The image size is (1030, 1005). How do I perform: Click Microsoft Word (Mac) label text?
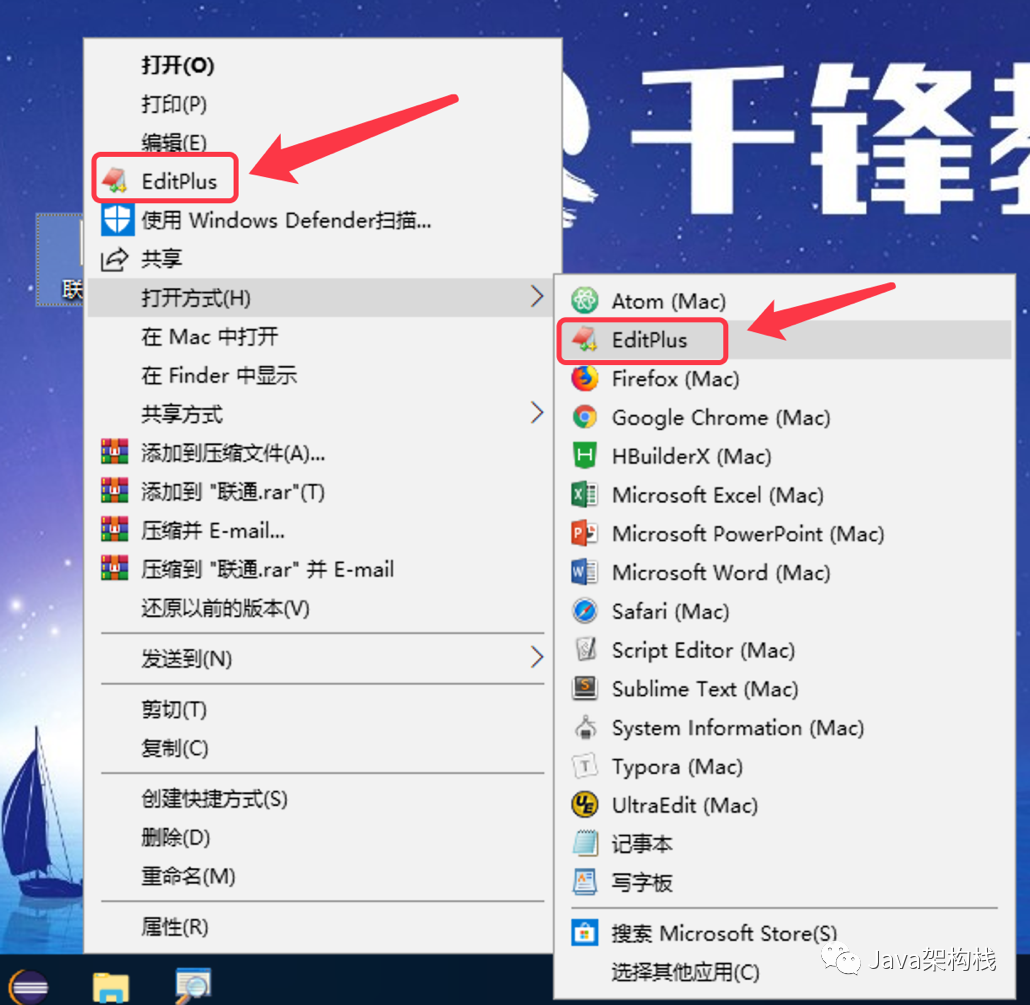click(721, 572)
